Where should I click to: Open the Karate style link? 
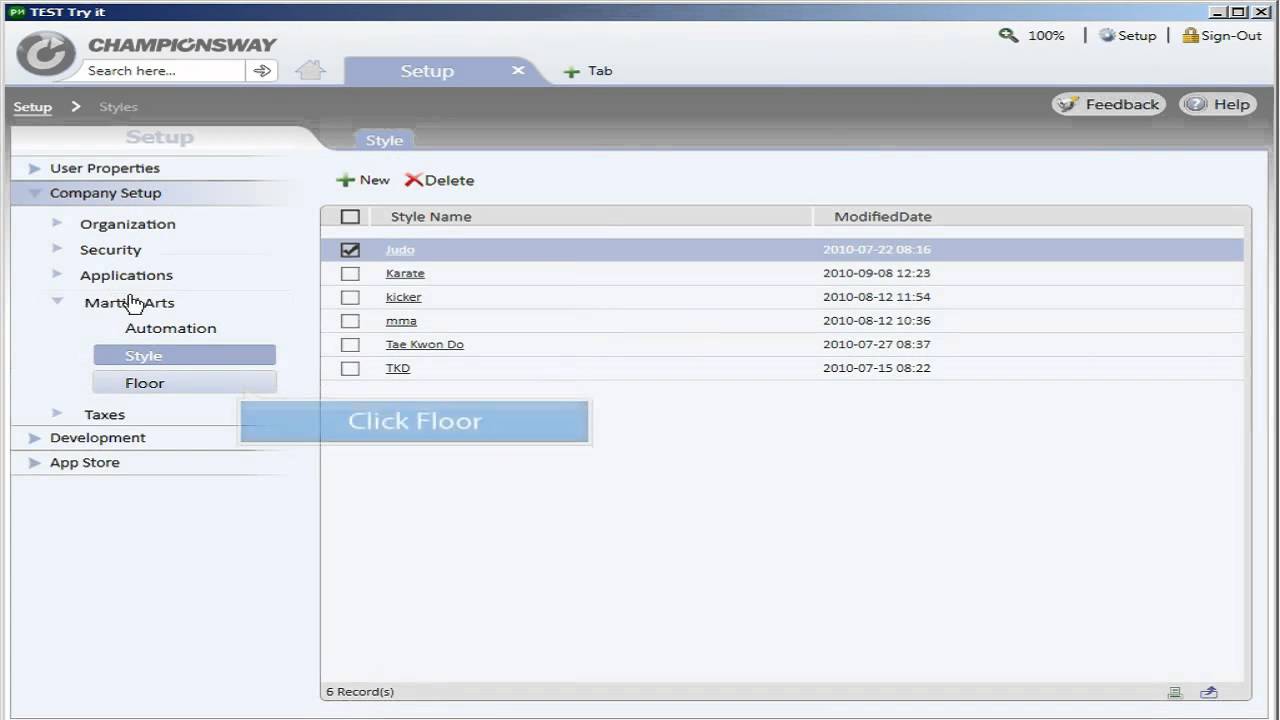pyautogui.click(x=405, y=273)
